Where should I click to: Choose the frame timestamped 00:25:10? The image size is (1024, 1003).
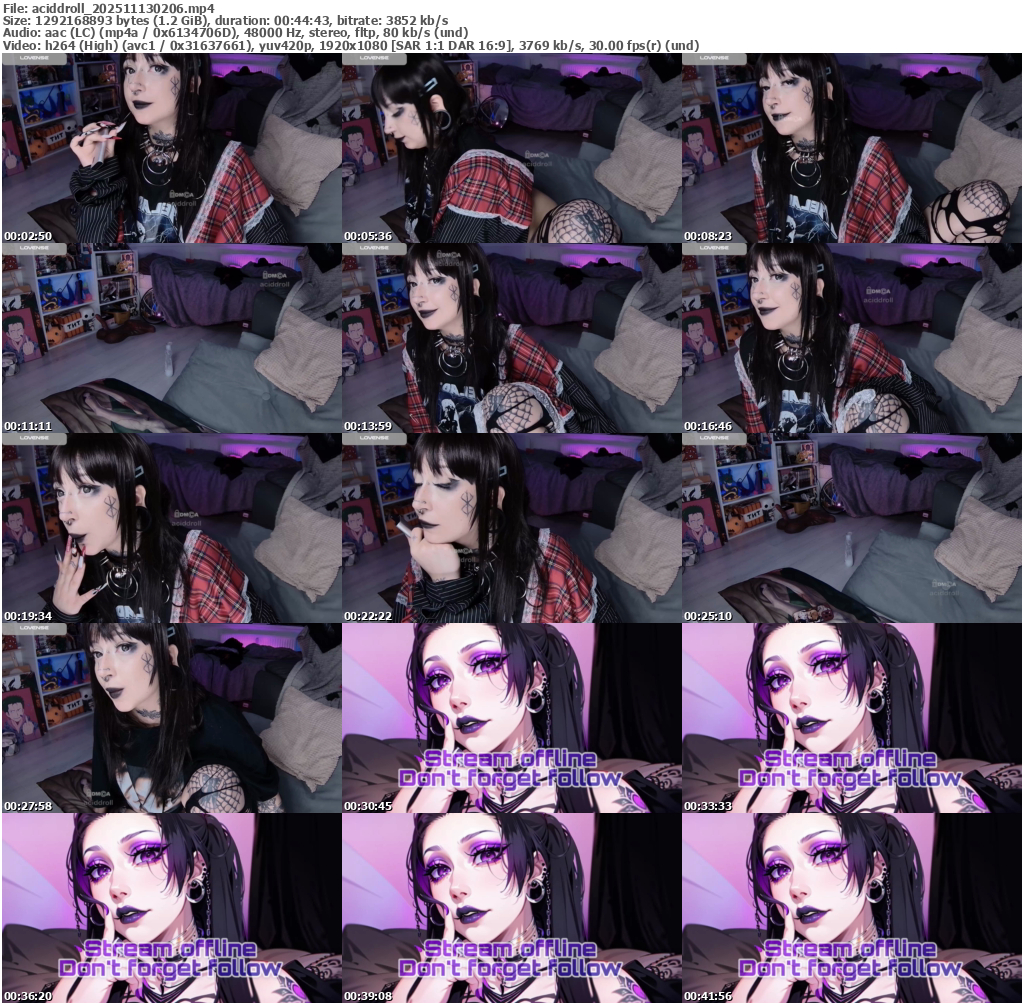(x=852, y=528)
